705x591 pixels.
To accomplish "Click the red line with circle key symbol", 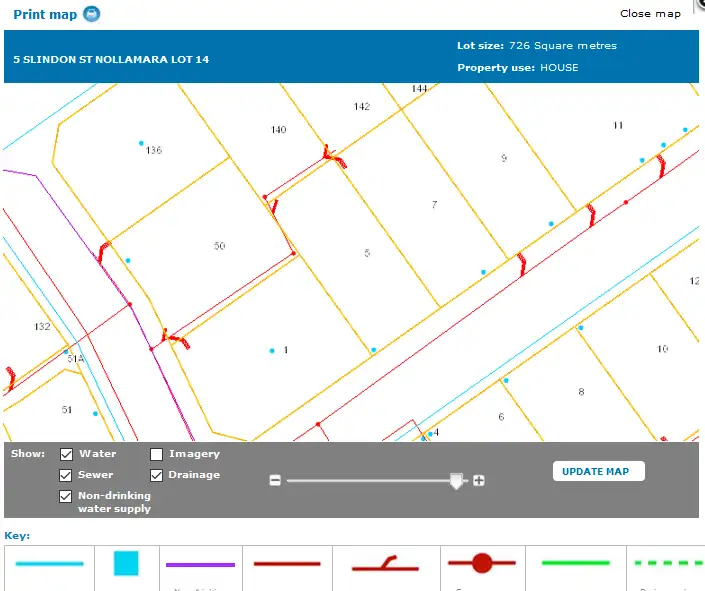I will pyautogui.click(x=482, y=563).
